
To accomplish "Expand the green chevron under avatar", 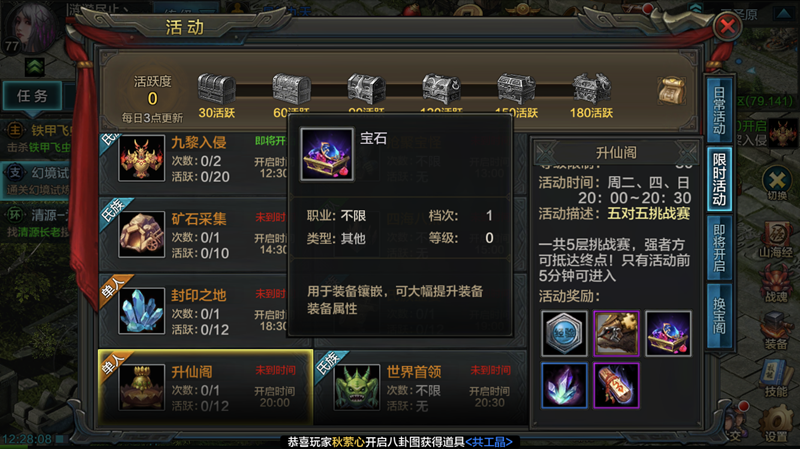I will tap(35, 67).
